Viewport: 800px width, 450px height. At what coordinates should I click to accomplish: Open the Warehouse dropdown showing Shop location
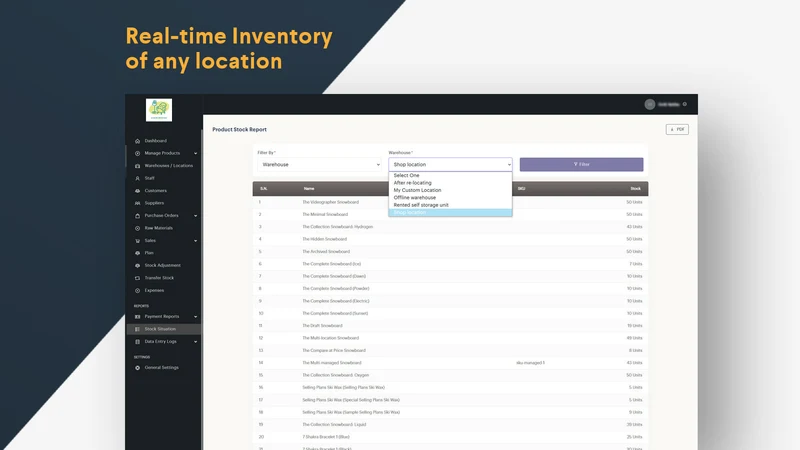[x=451, y=164]
